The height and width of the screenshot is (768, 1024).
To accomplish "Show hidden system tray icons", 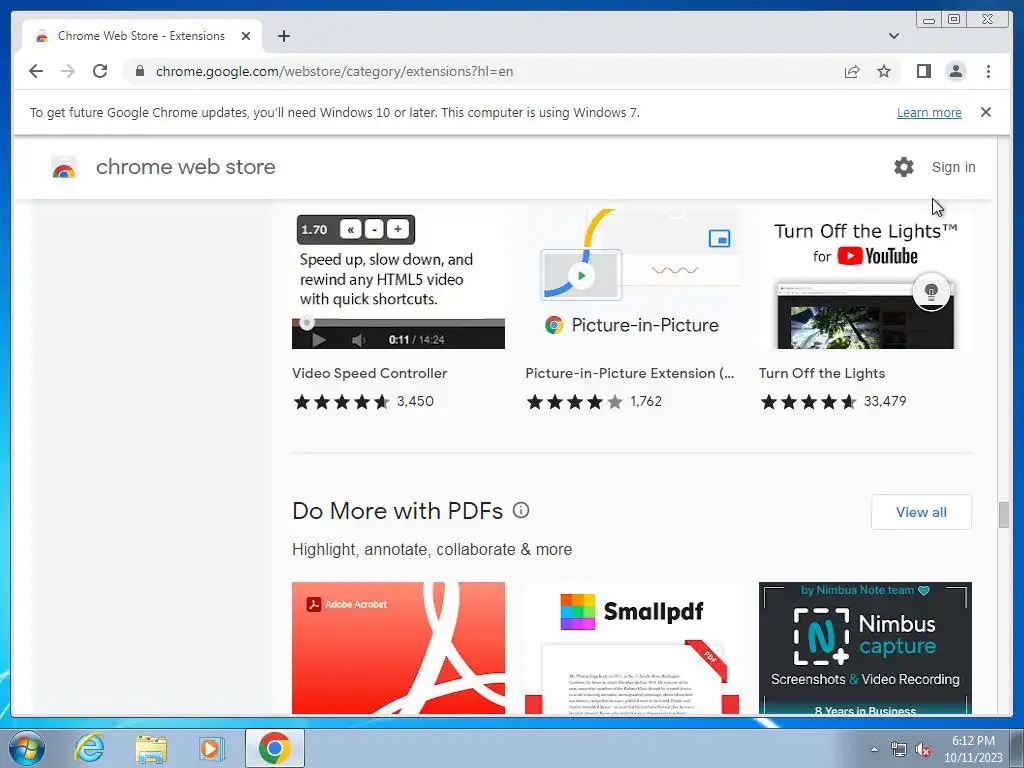I will tap(874, 749).
